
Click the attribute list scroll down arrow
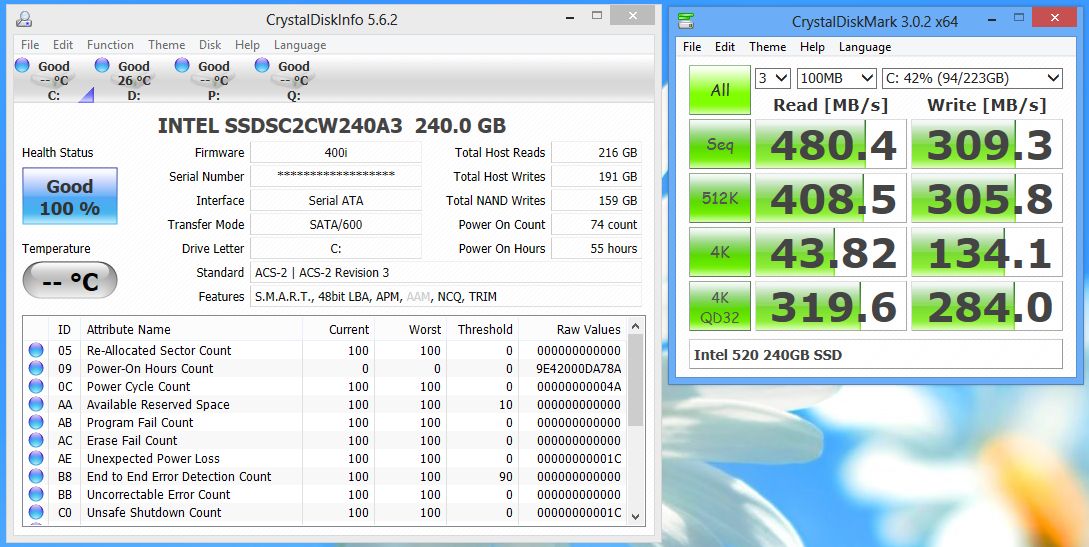pos(635,516)
